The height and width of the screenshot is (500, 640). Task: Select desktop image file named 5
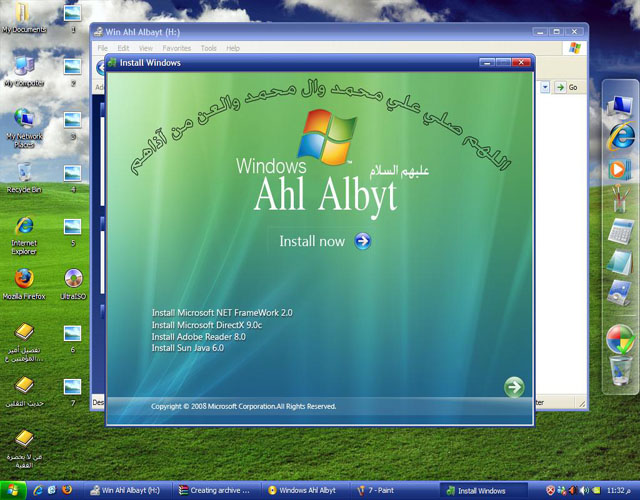click(x=73, y=232)
